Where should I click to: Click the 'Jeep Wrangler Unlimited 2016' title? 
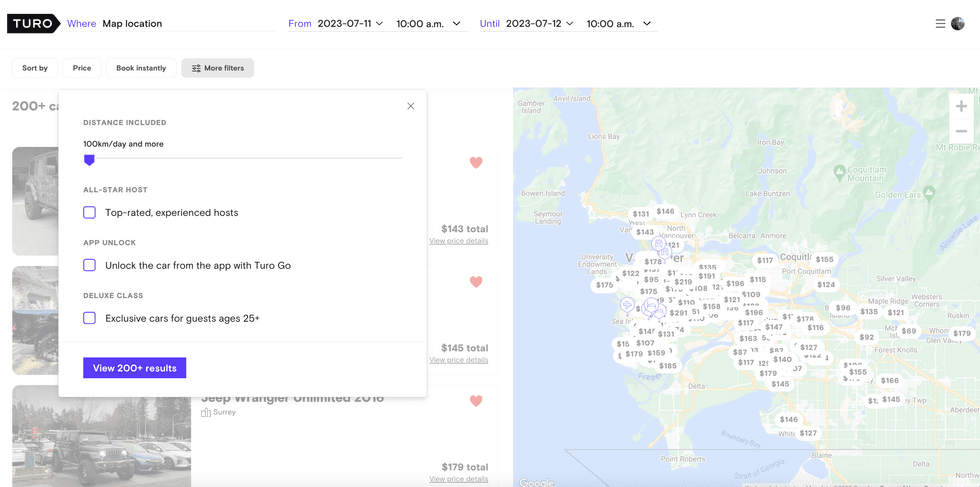[292, 398]
